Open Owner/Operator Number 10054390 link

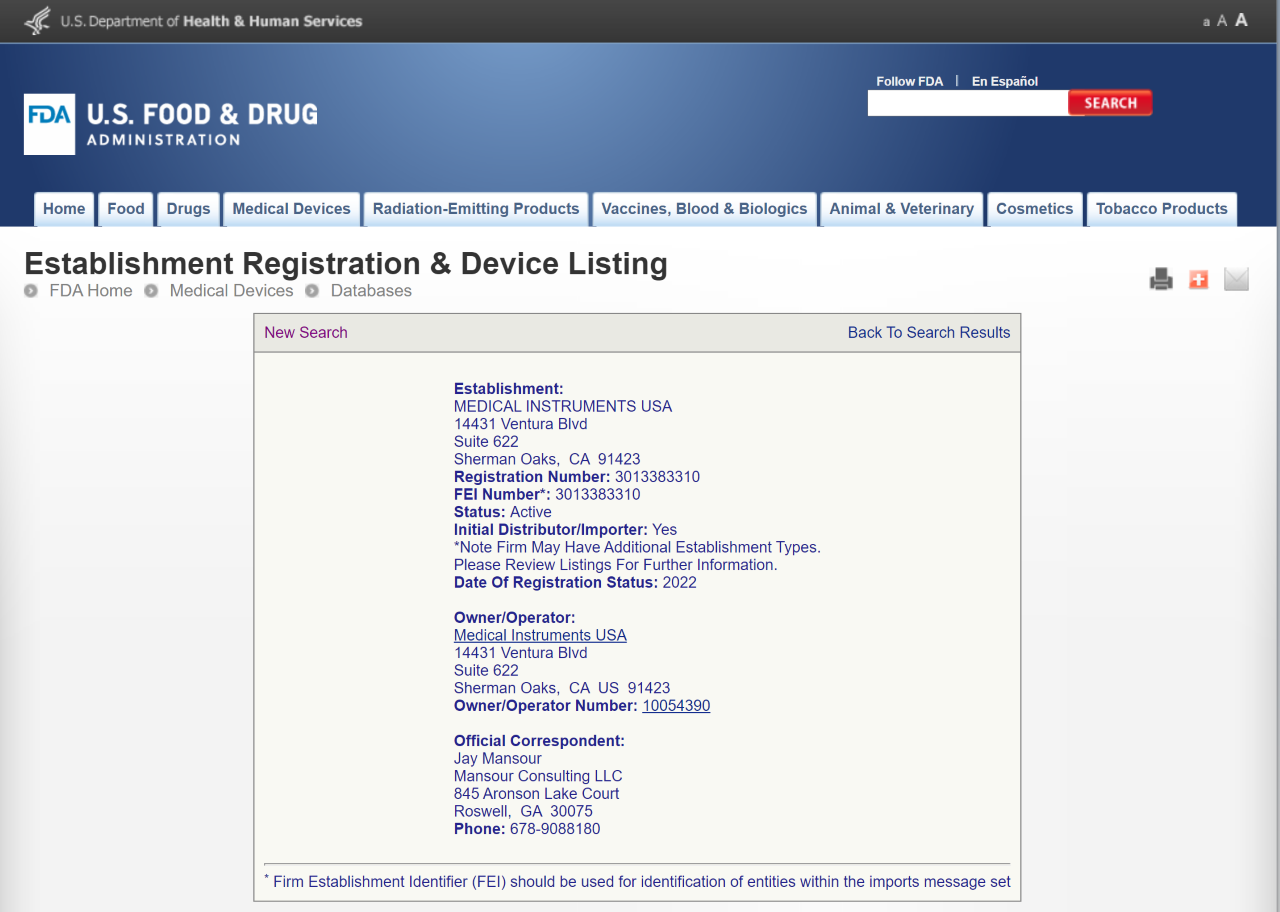pyautogui.click(x=676, y=706)
